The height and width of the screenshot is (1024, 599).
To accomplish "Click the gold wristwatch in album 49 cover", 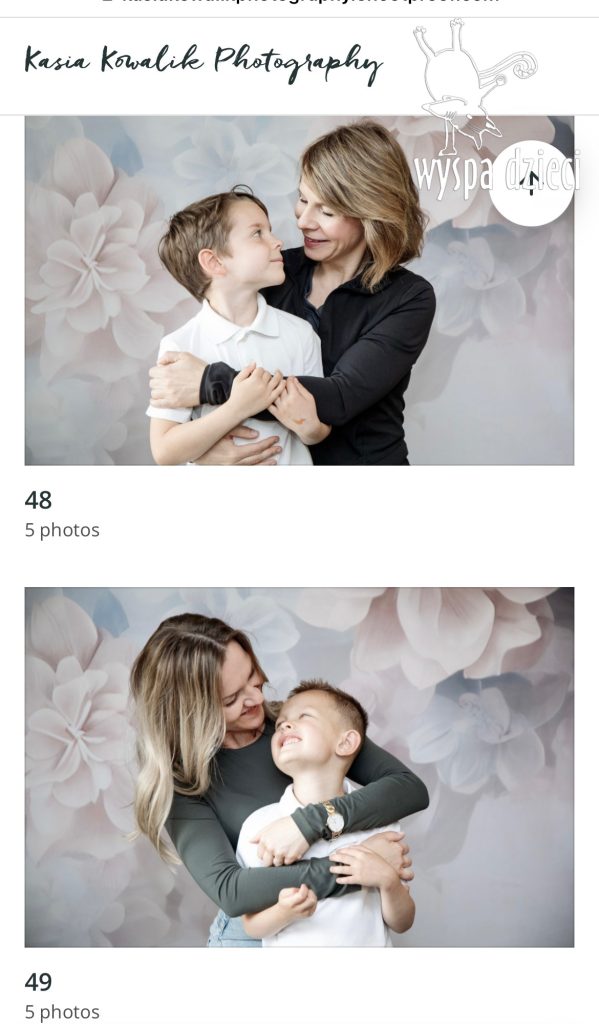I will [333, 820].
